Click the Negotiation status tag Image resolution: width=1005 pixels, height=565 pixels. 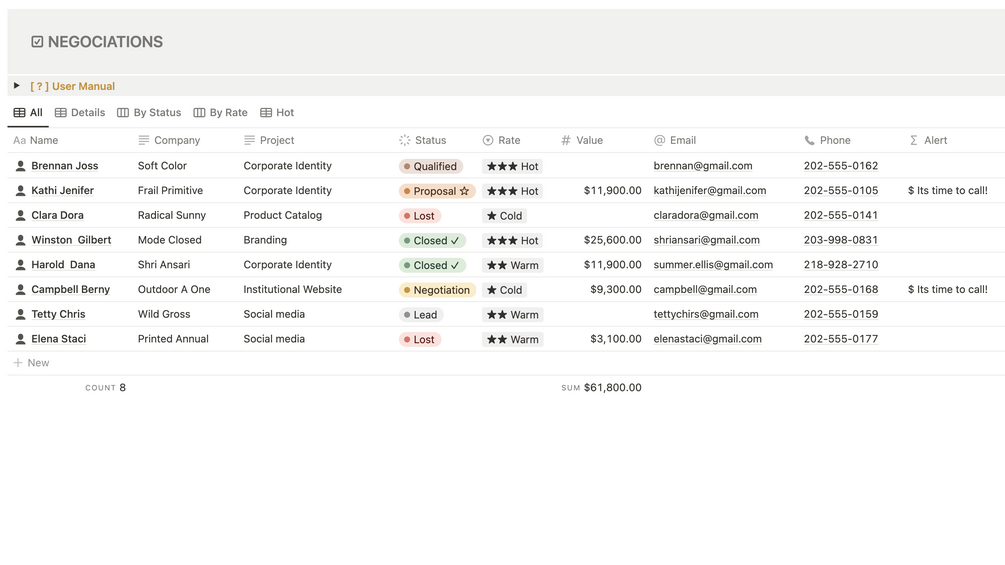point(437,290)
